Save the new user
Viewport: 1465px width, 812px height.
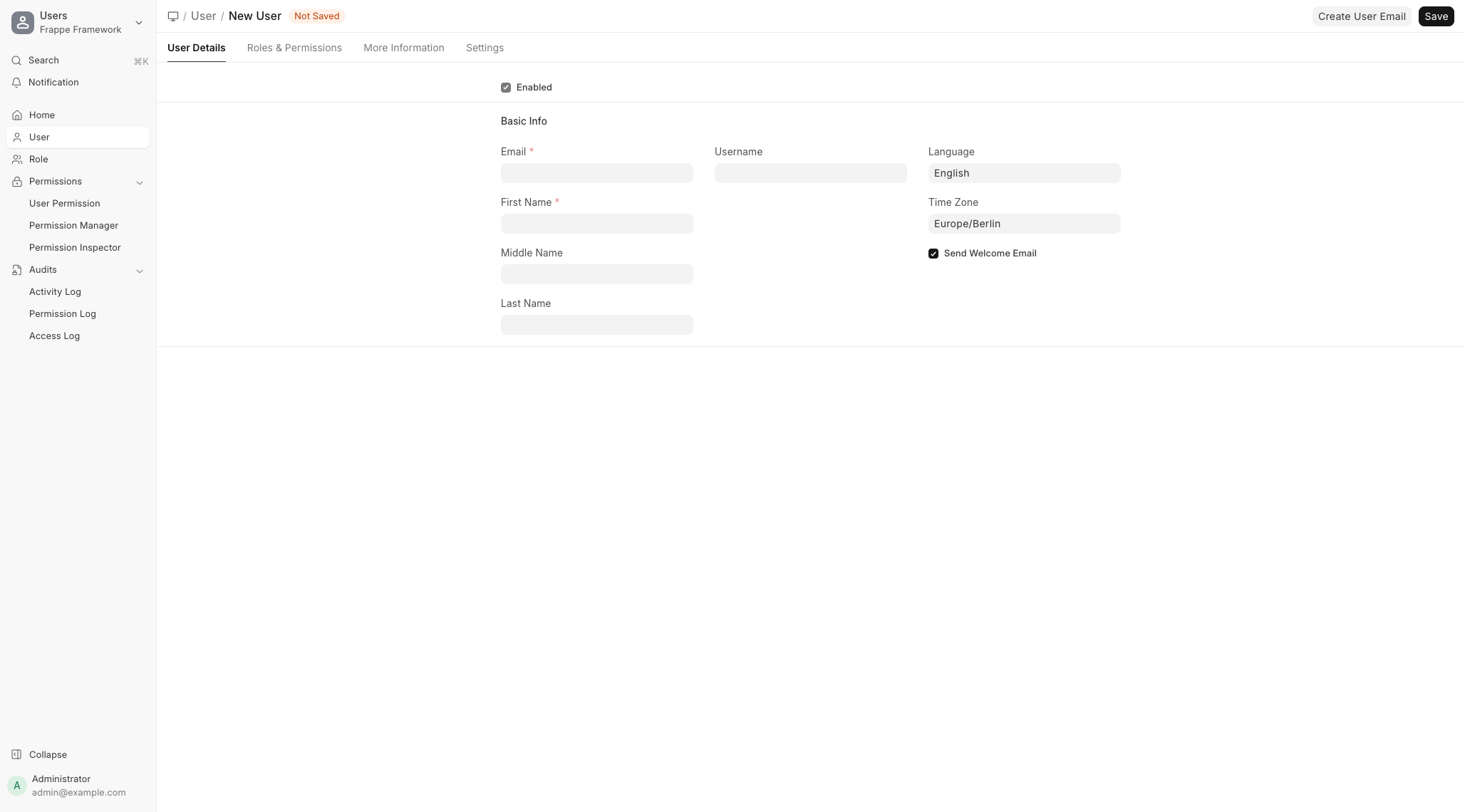(x=1436, y=16)
